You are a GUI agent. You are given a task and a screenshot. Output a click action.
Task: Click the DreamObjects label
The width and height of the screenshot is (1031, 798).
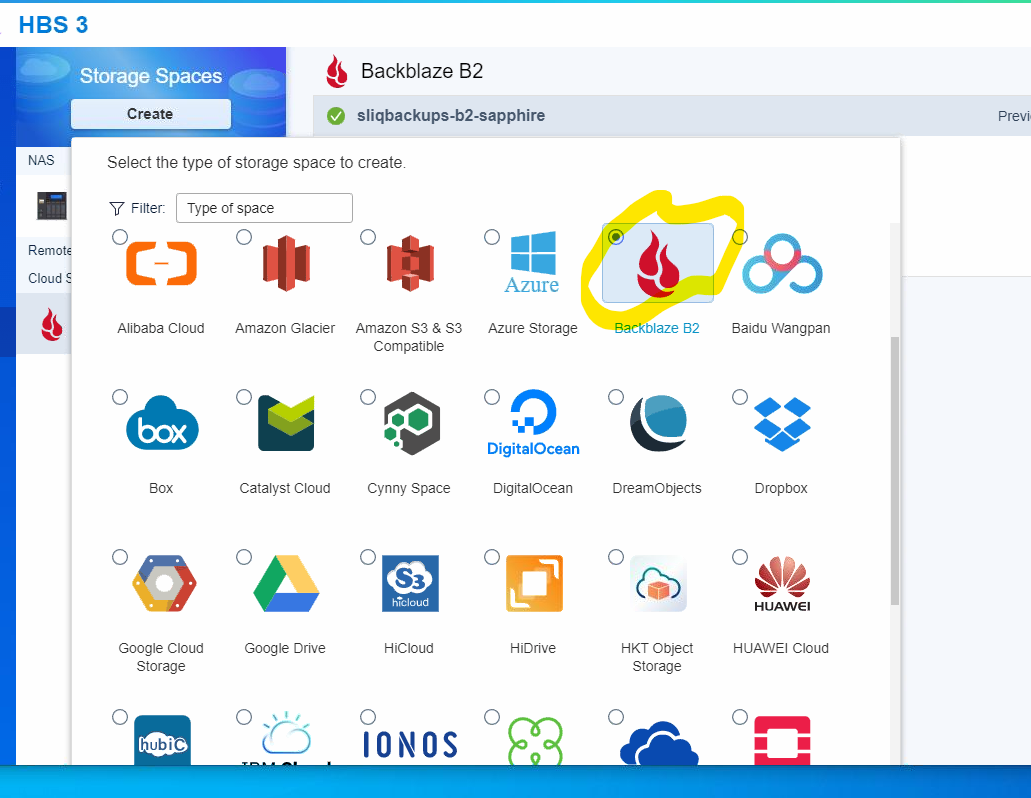pos(657,488)
